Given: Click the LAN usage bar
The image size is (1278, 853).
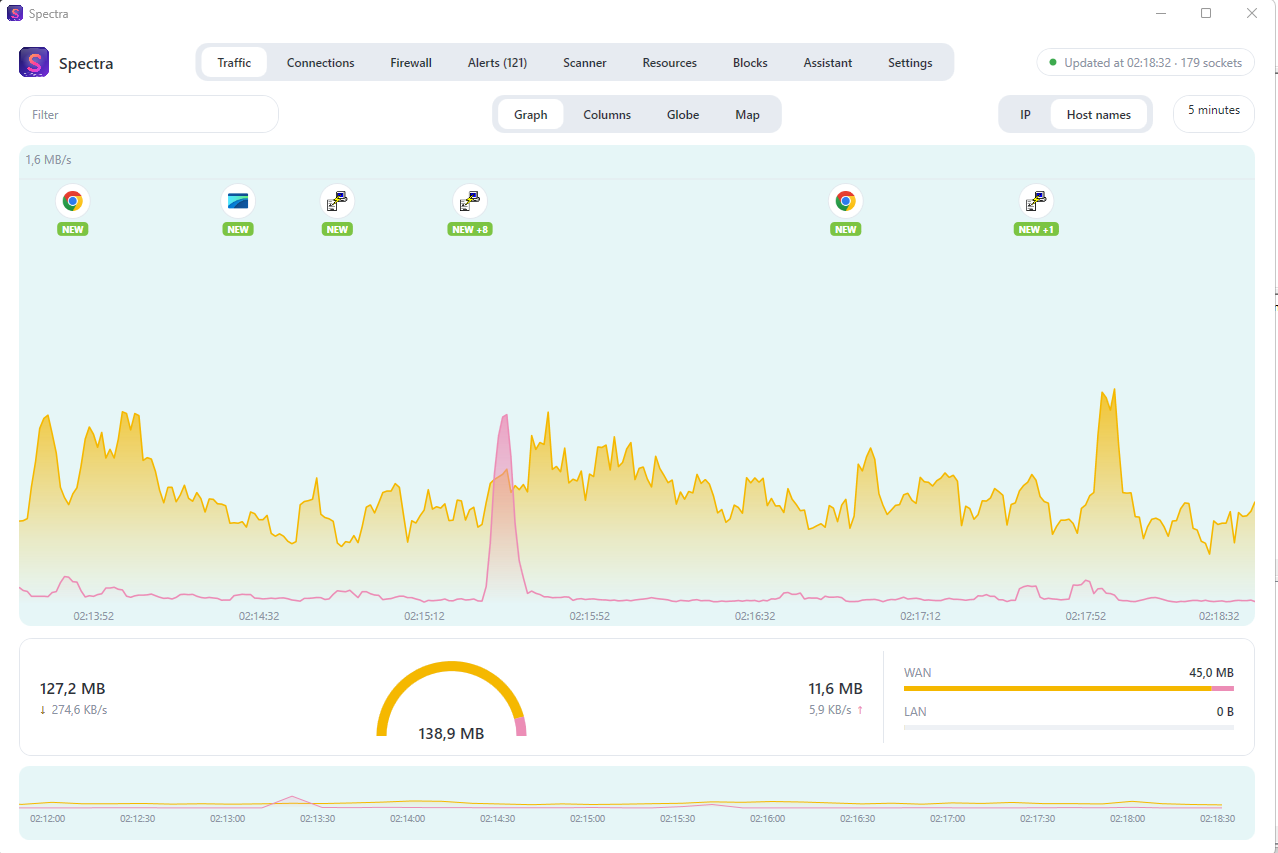Looking at the screenshot, I should click(x=1068, y=727).
